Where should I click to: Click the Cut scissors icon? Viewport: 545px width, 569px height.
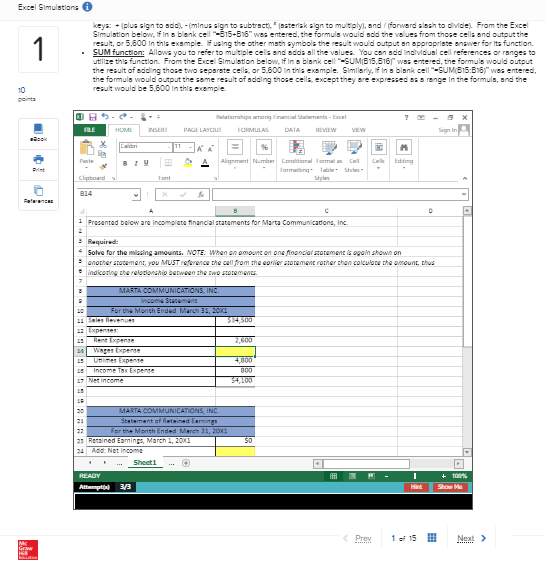[103, 144]
